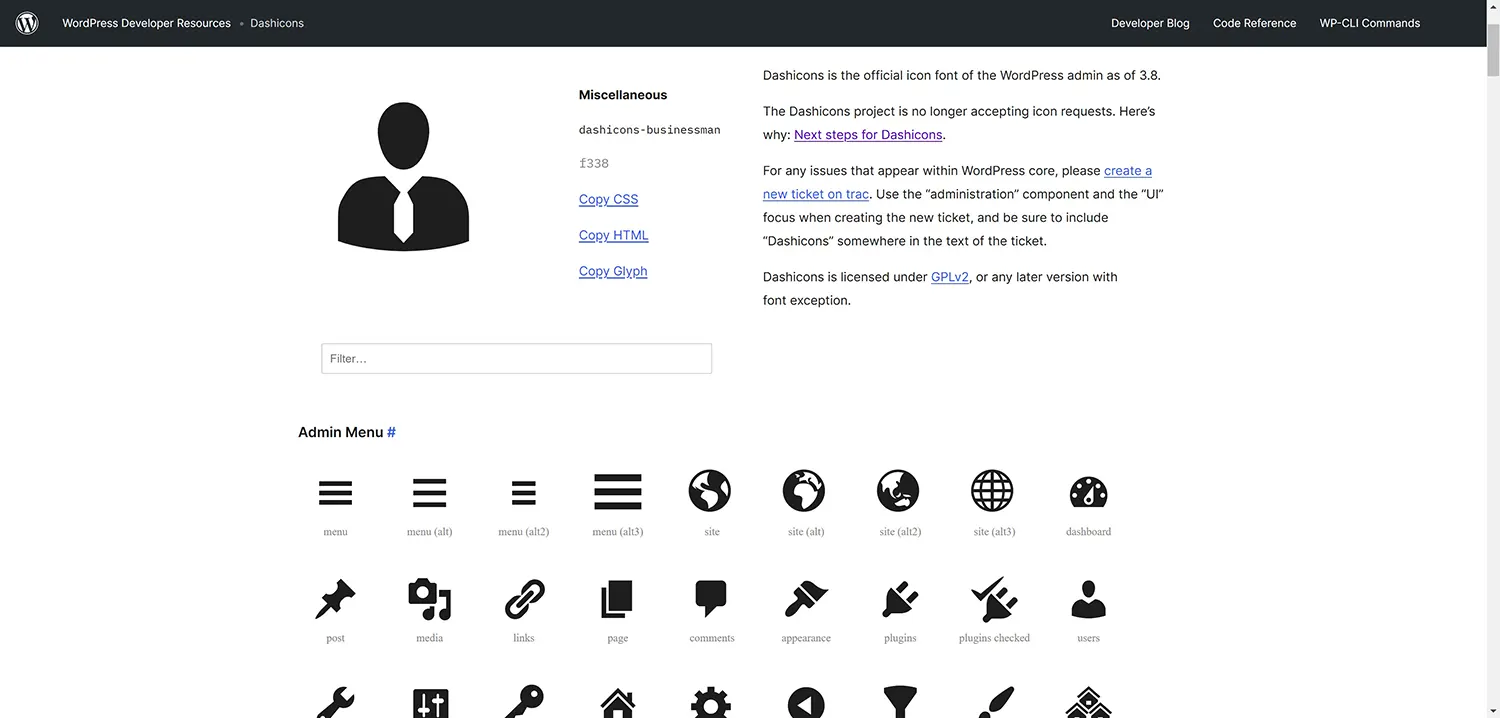Click the users icon
1500x718 pixels.
[1087, 597]
